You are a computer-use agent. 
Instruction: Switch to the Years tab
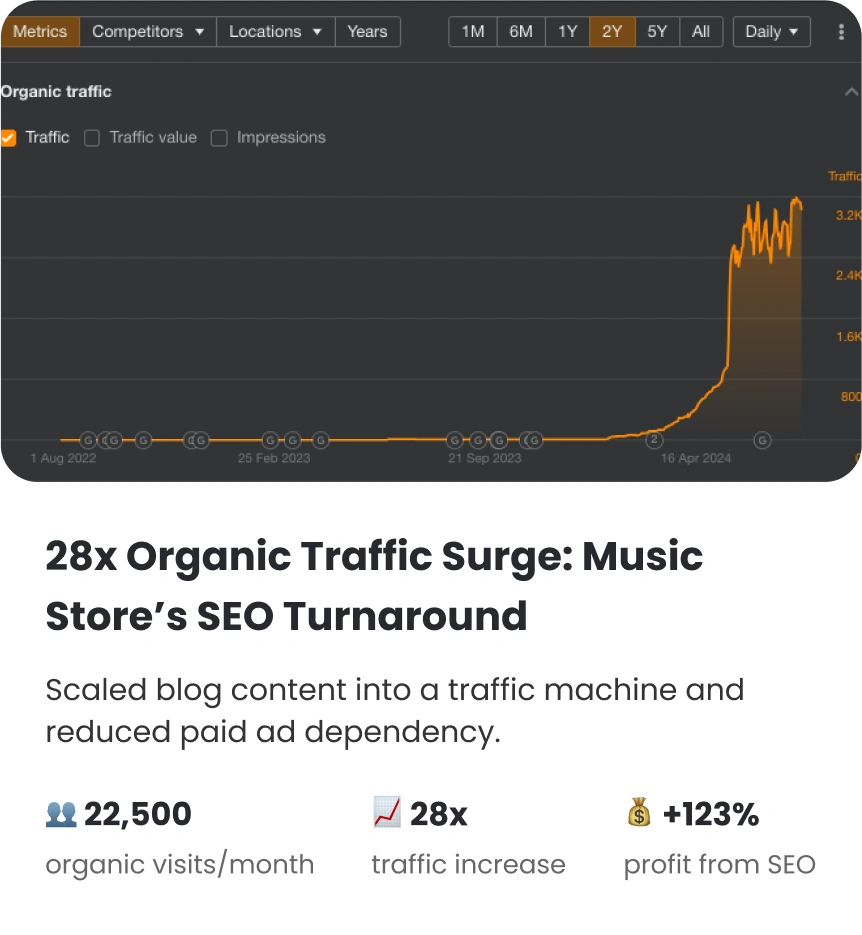coord(367,32)
